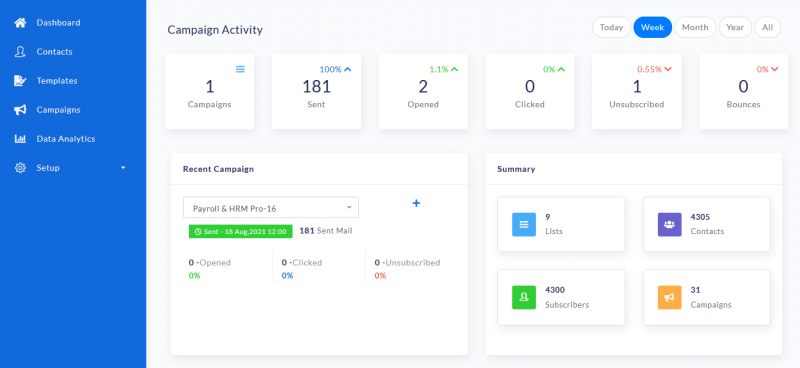Click the red down arrow beside 0.55%
Viewport: 800px width, 368px height.
668,69
